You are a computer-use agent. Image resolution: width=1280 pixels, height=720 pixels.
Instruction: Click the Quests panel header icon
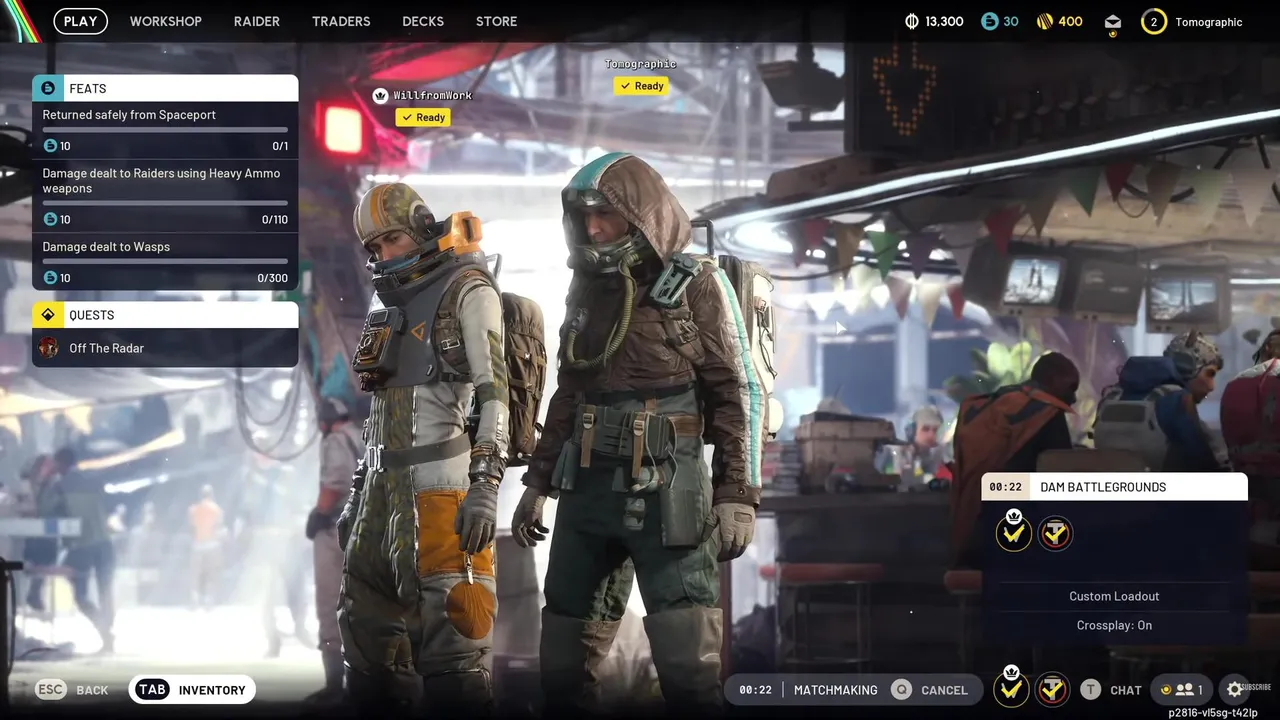tap(48, 315)
